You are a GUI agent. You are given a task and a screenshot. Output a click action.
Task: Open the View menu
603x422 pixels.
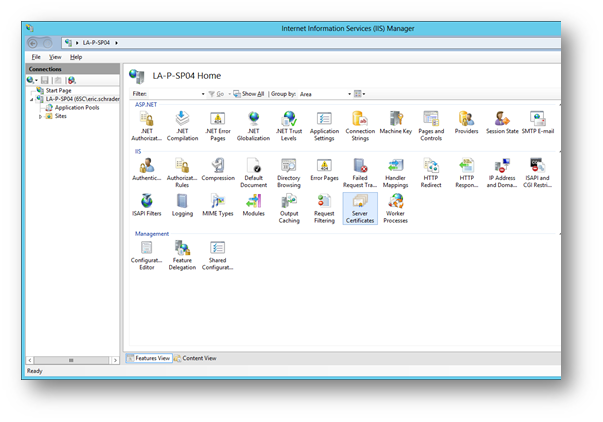click(x=55, y=57)
